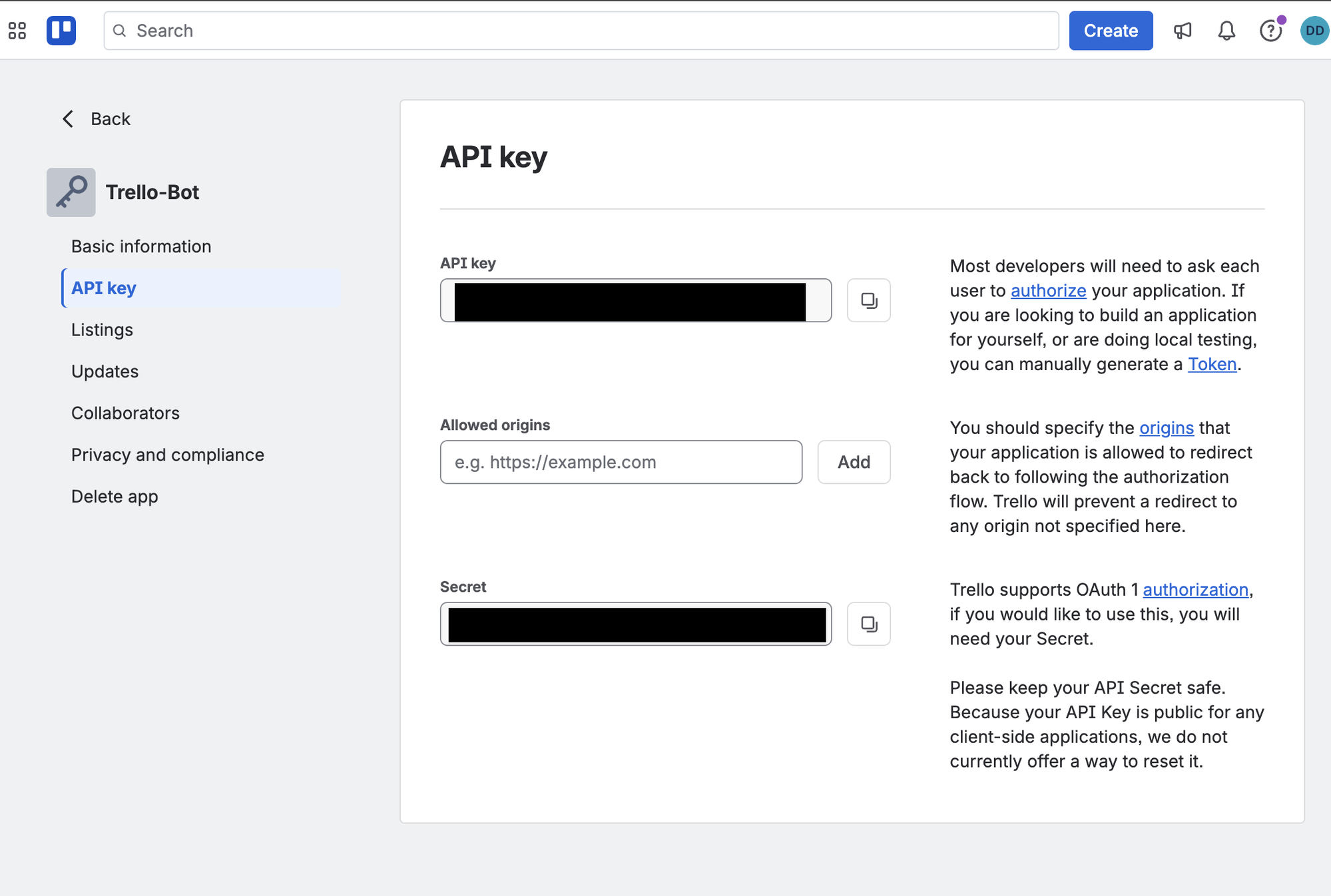This screenshot has width=1331, height=896.
Task: Open Privacy and compliance section
Action: coord(168,455)
